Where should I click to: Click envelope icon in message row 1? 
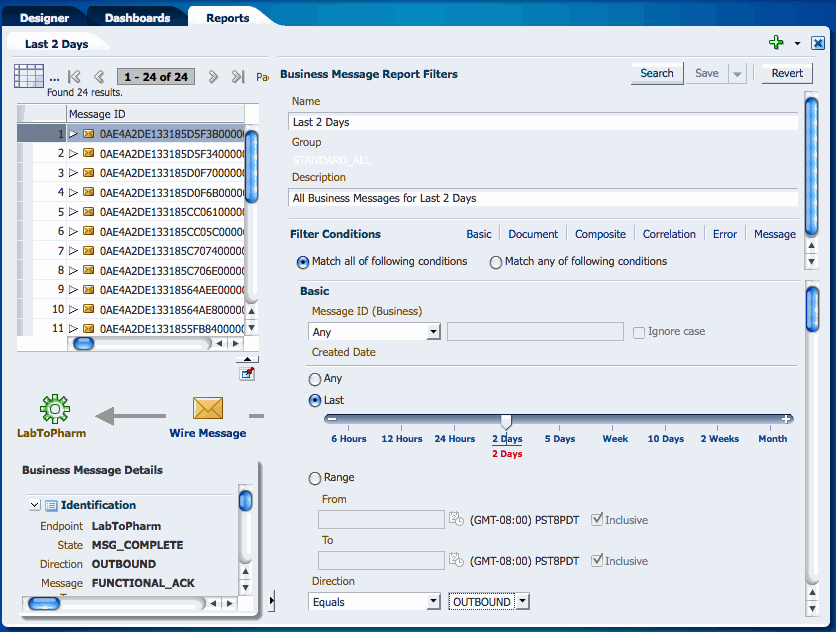point(89,134)
